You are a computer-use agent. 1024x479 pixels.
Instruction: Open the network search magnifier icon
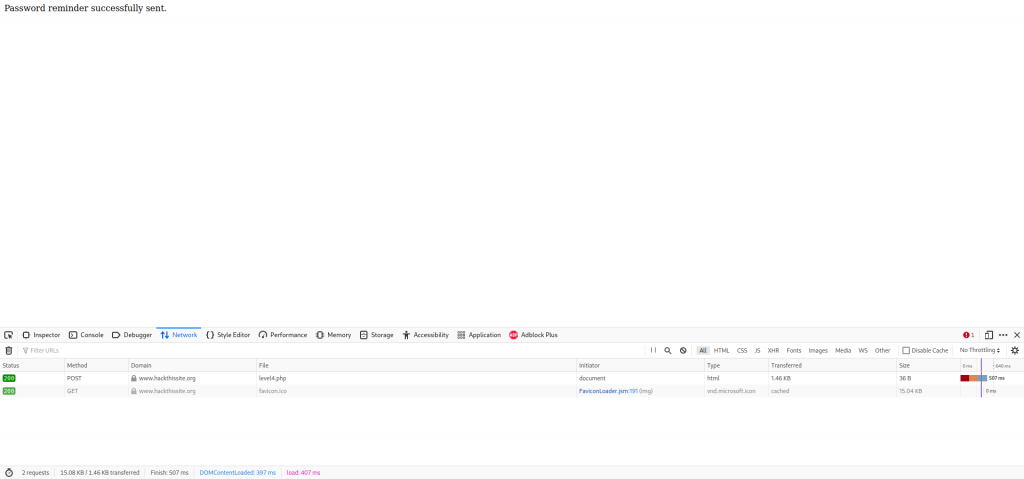668,351
